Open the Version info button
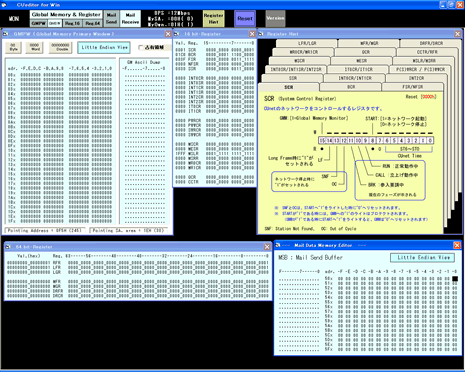This screenshot has width=465, height=372. coord(275,19)
